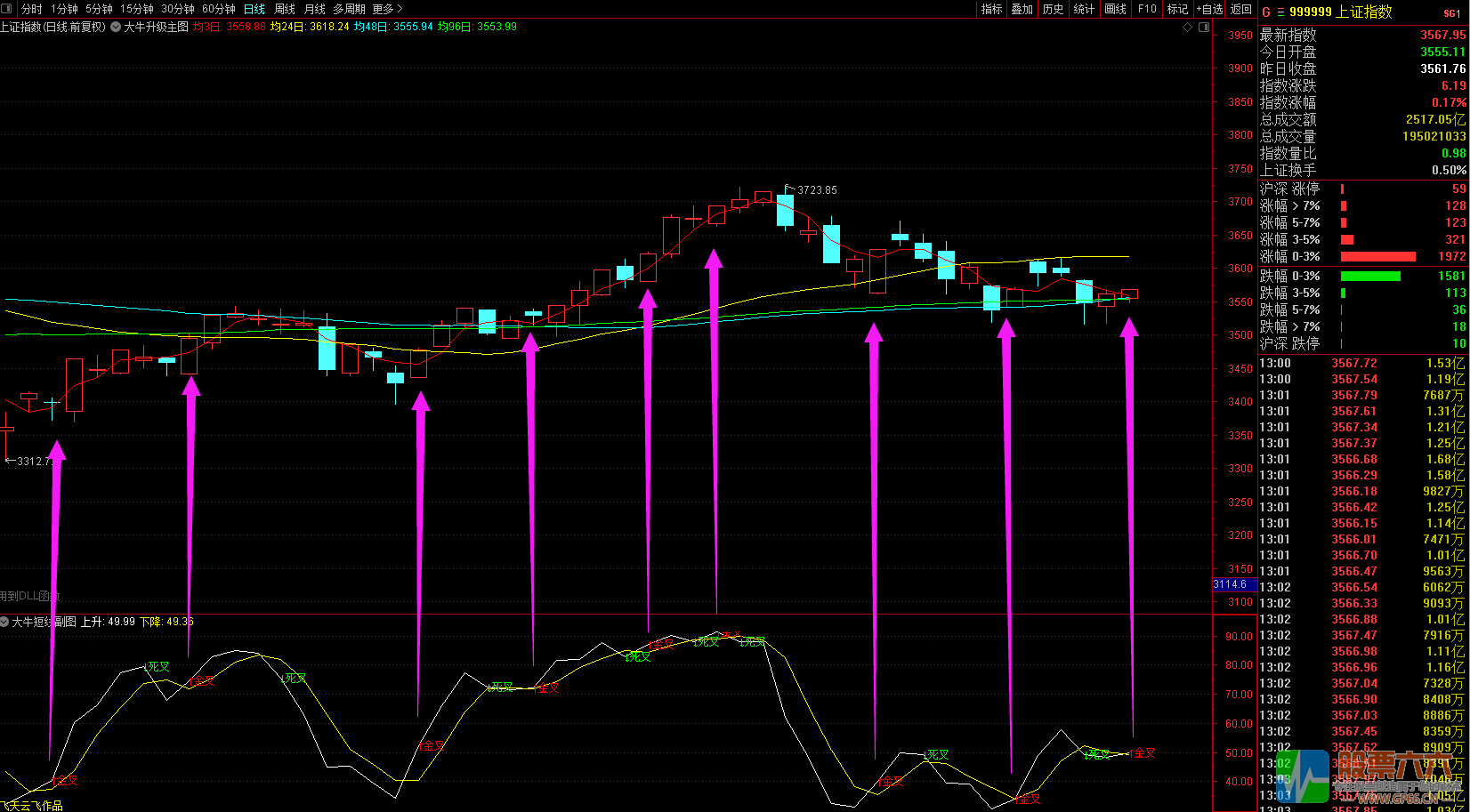Viewport: 1470px width, 812px height.
Task: Click the rightmost 金叉 signal label
Action: click(1143, 752)
